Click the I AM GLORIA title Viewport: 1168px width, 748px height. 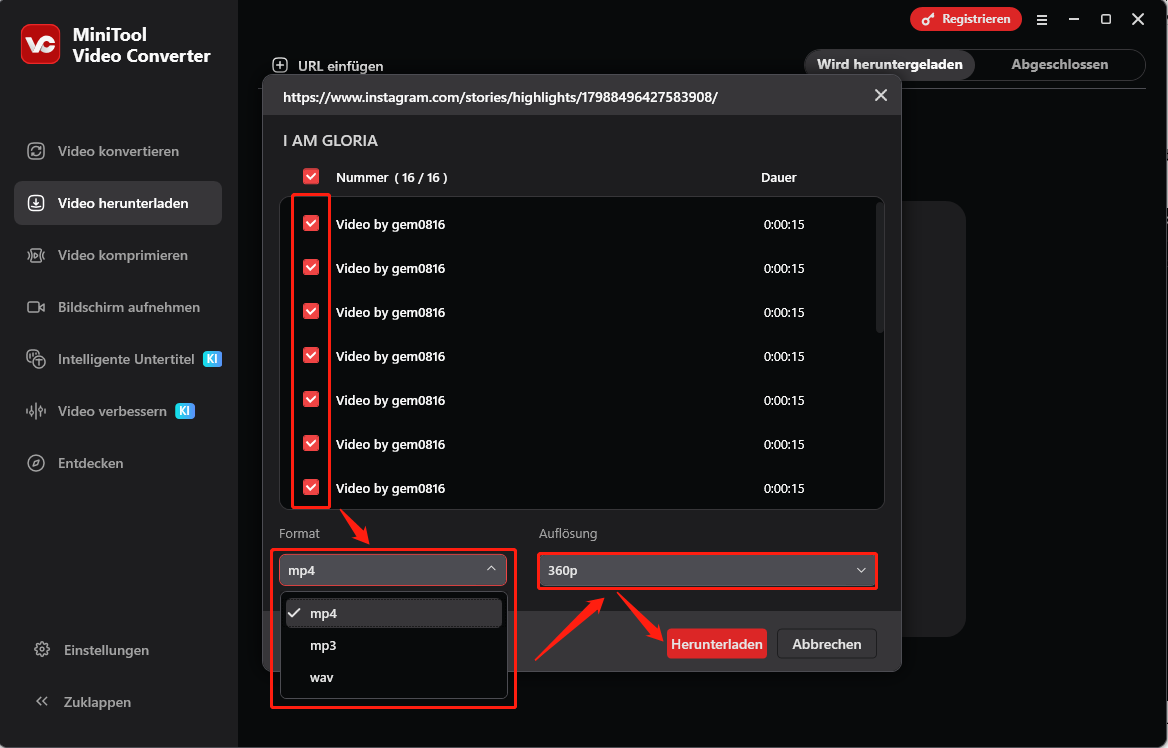click(331, 141)
